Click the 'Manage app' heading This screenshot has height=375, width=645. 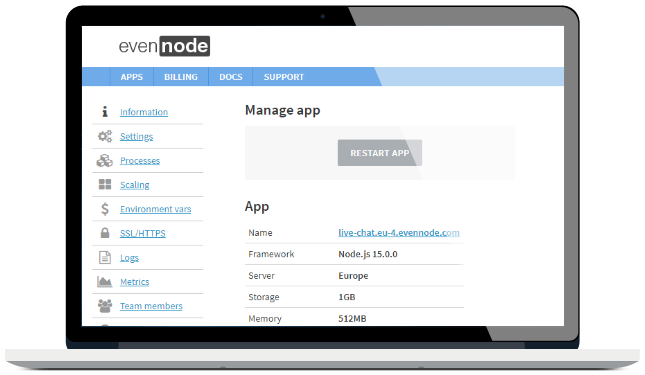[x=283, y=110]
